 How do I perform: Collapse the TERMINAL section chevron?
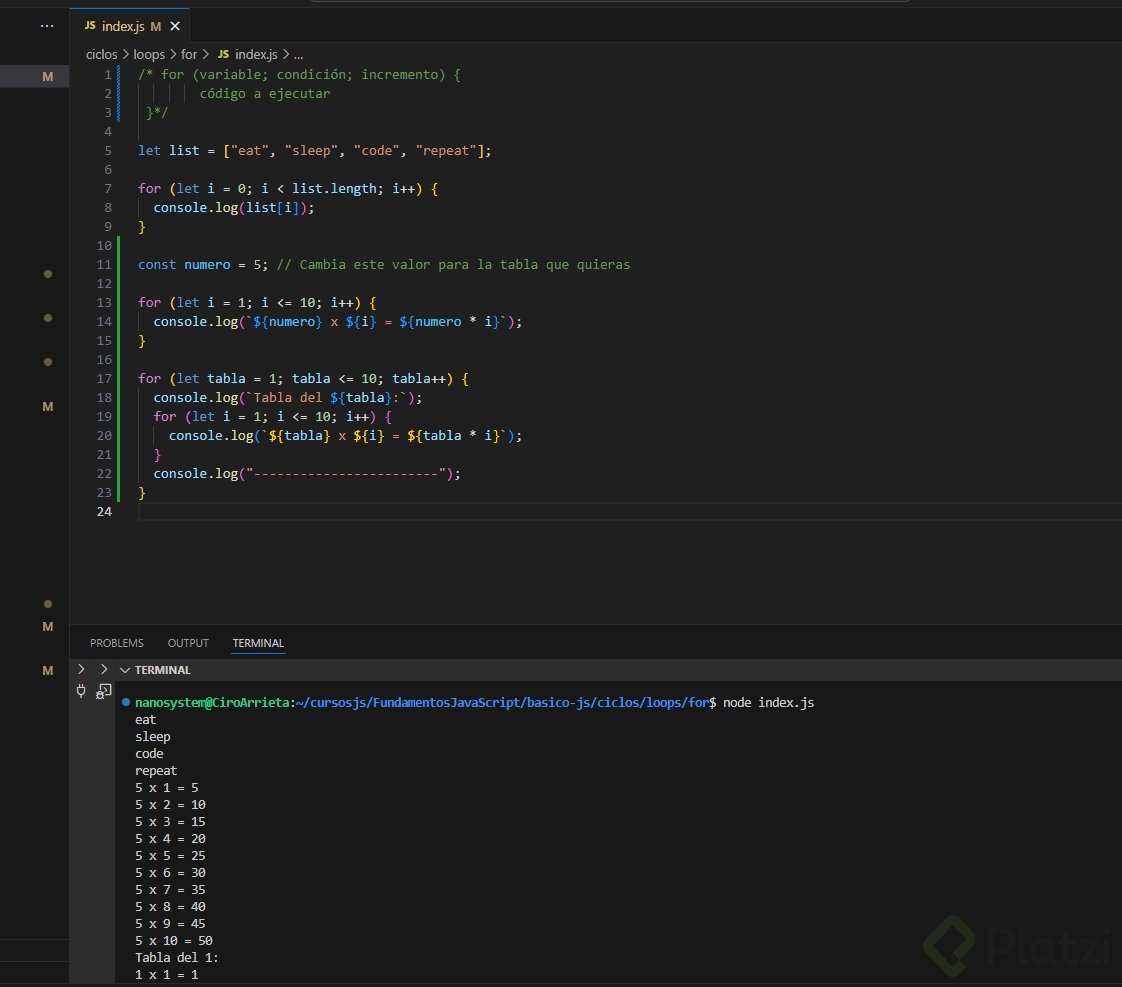click(x=125, y=670)
